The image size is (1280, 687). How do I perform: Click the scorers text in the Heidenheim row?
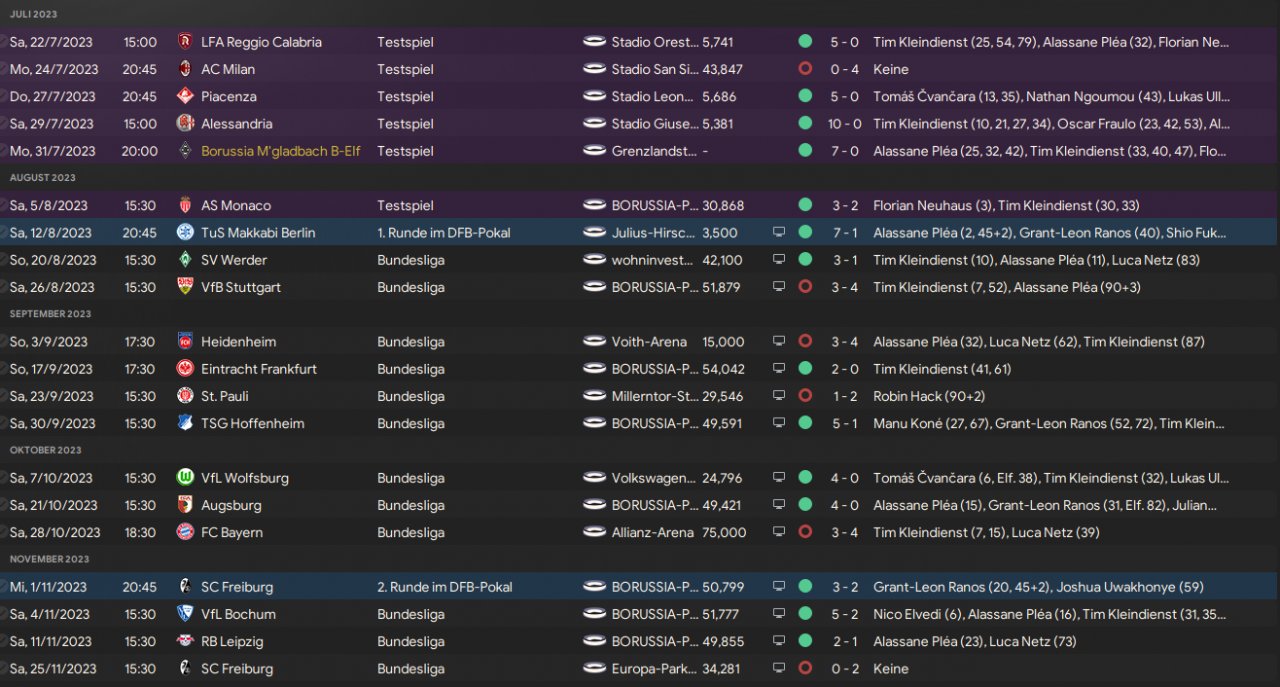[x=1038, y=342]
